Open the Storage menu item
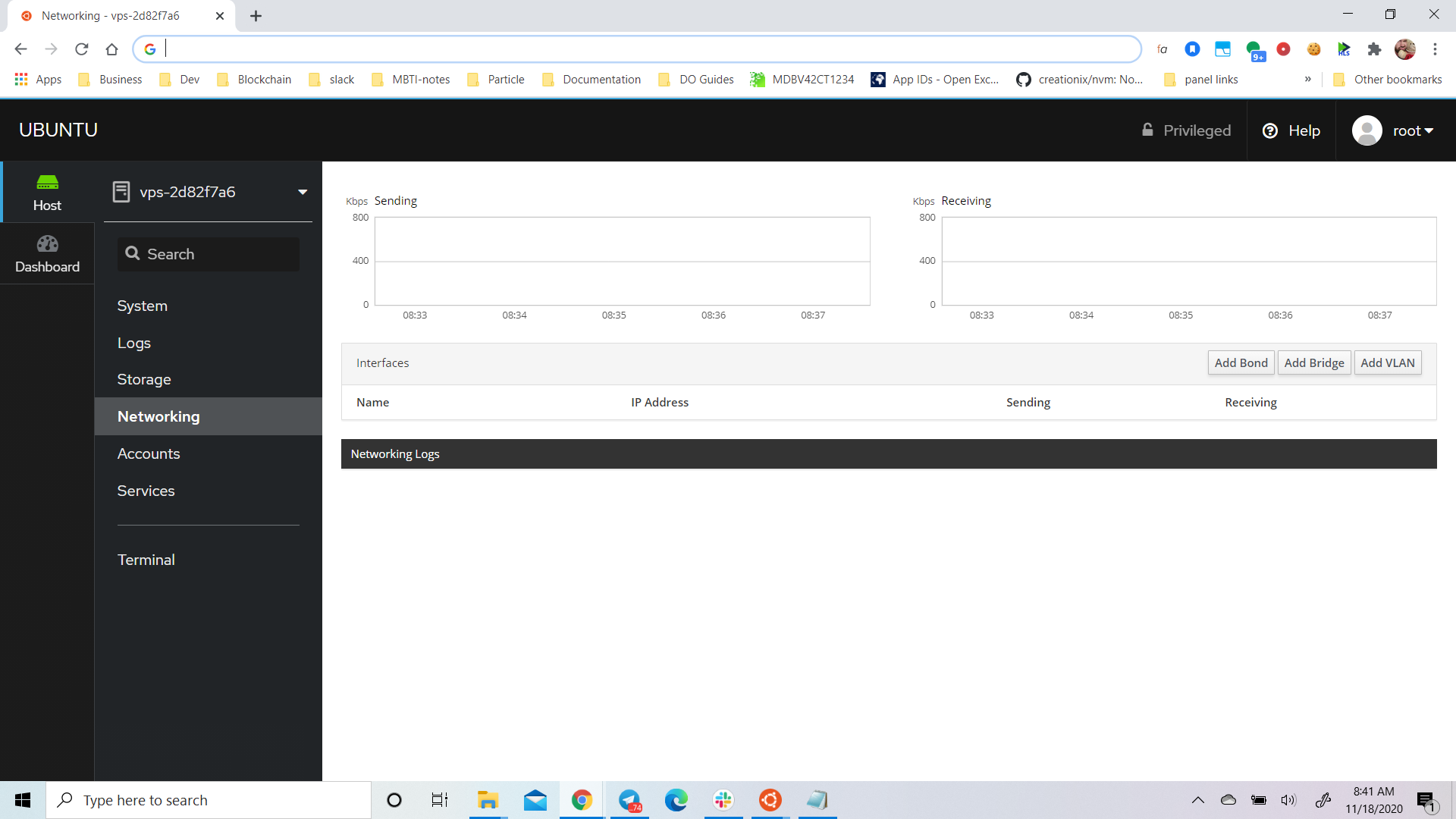Image resolution: width=1456 pixels, height=819 pixels. 144,379
